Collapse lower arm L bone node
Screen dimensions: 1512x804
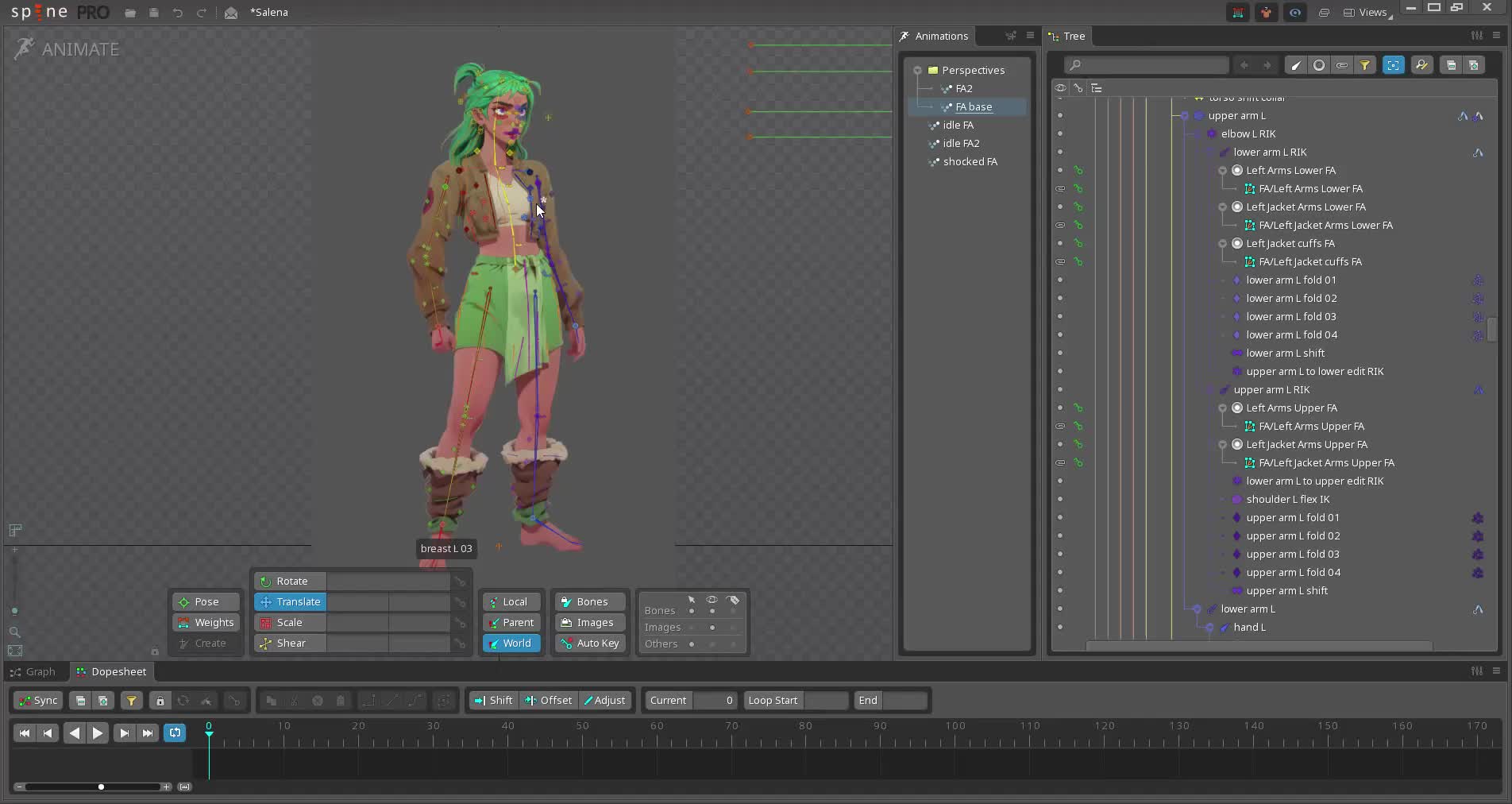pos(1198,609)
